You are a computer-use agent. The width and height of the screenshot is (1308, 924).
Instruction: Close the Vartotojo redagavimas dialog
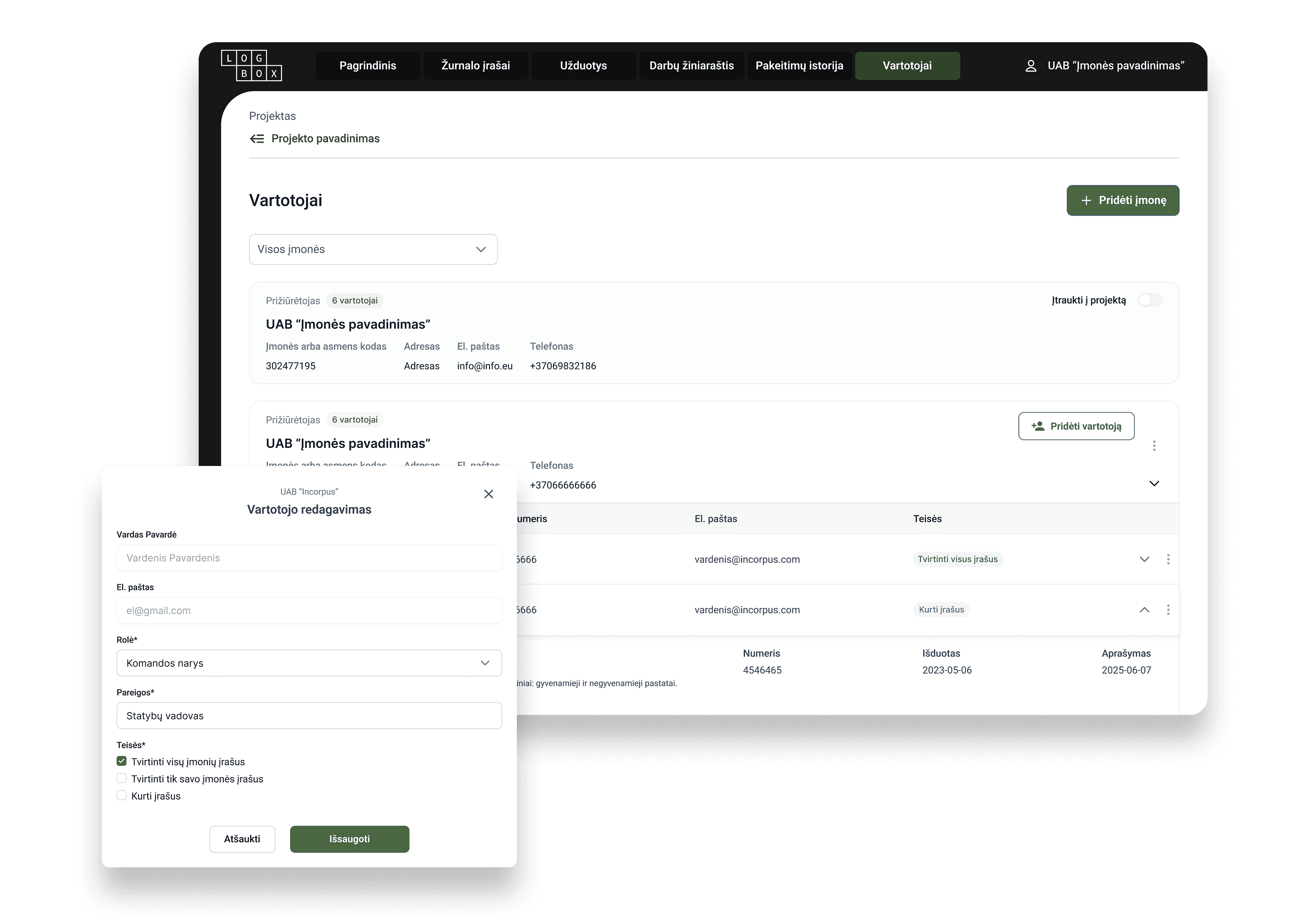pos(488,494)
